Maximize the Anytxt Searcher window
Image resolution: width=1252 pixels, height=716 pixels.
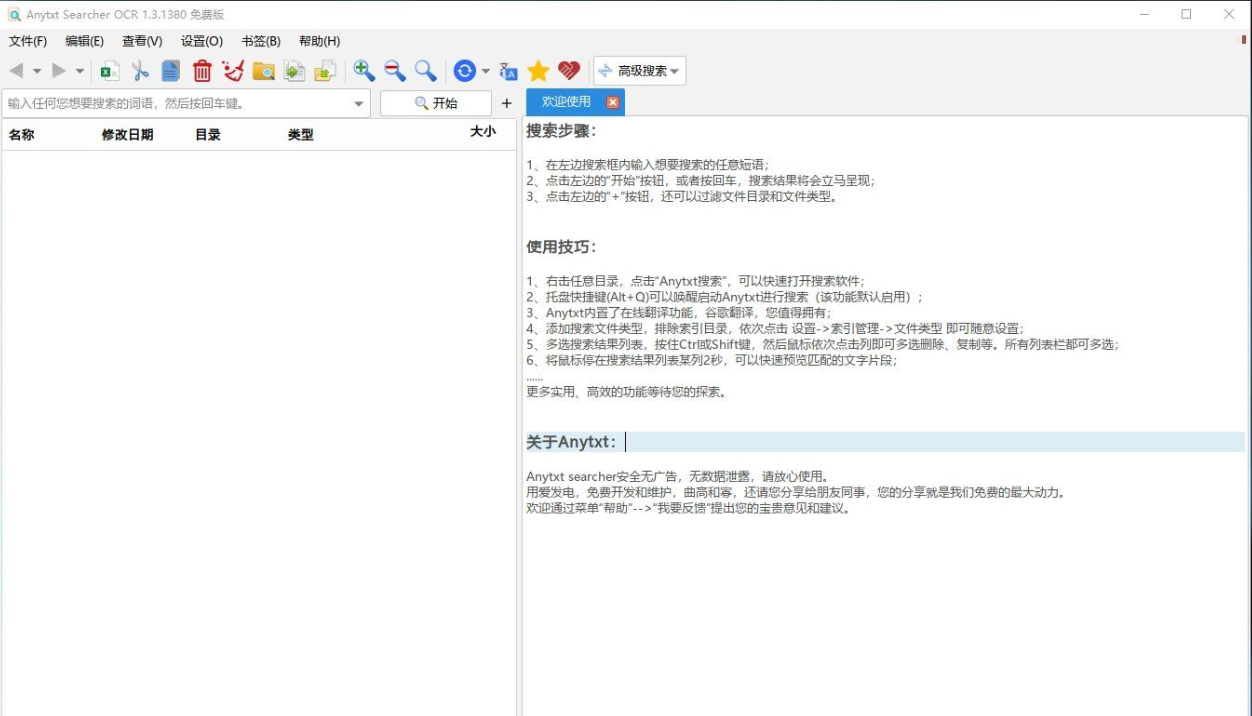coord(1186,14)
